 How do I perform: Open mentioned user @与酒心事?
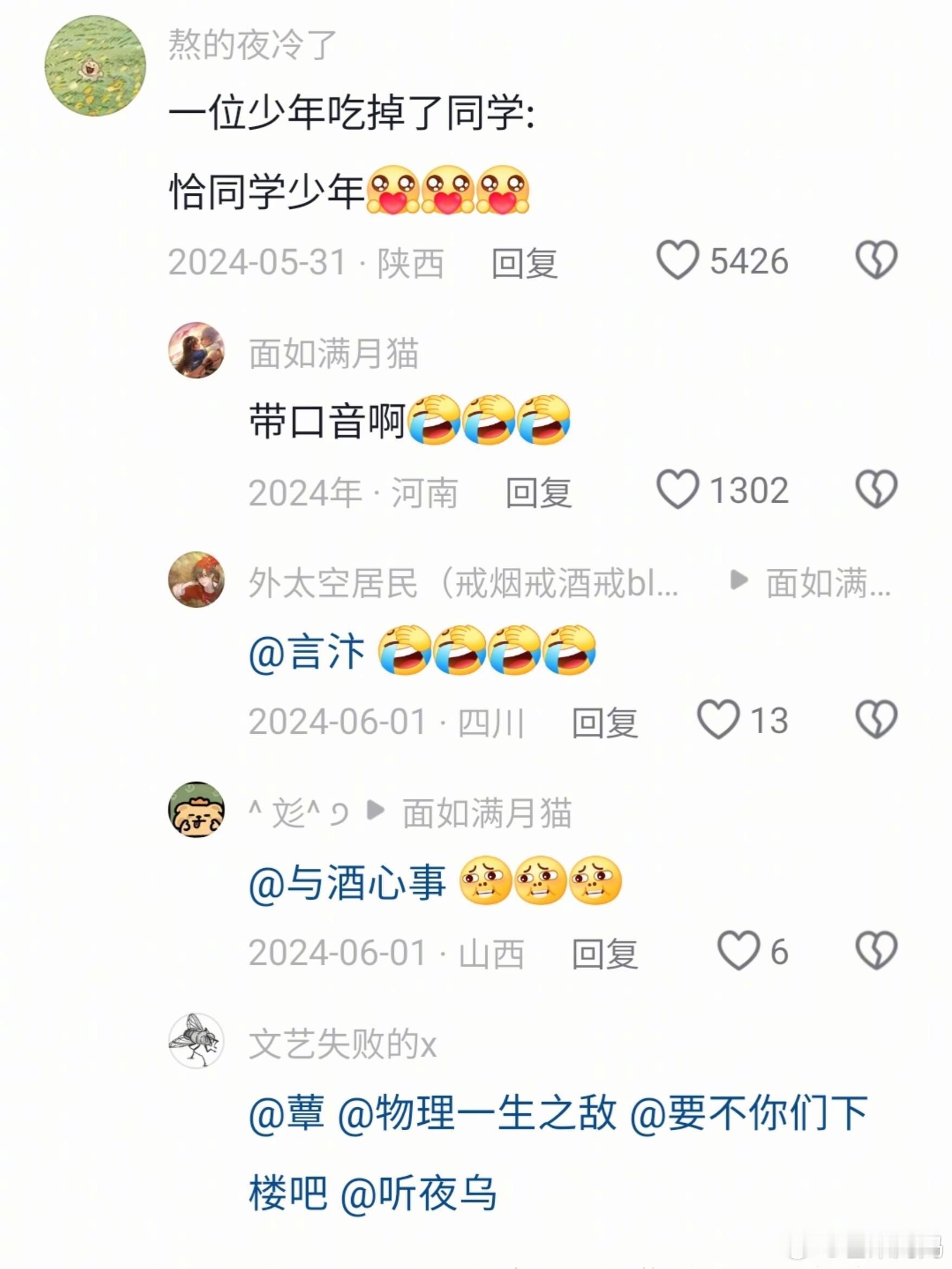click(x=347, y=883)
